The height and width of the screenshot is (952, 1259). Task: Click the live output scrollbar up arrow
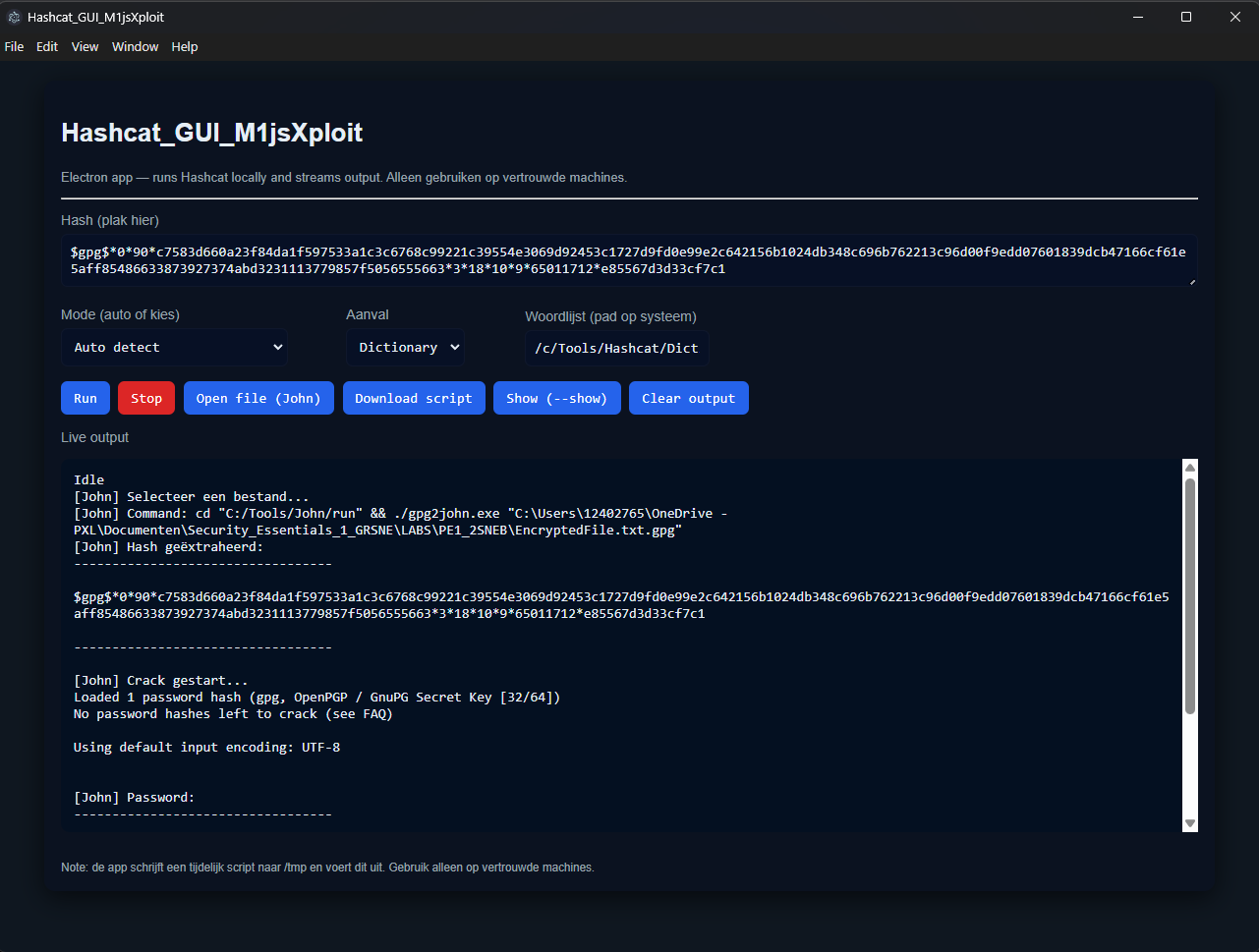point(1190,468)
